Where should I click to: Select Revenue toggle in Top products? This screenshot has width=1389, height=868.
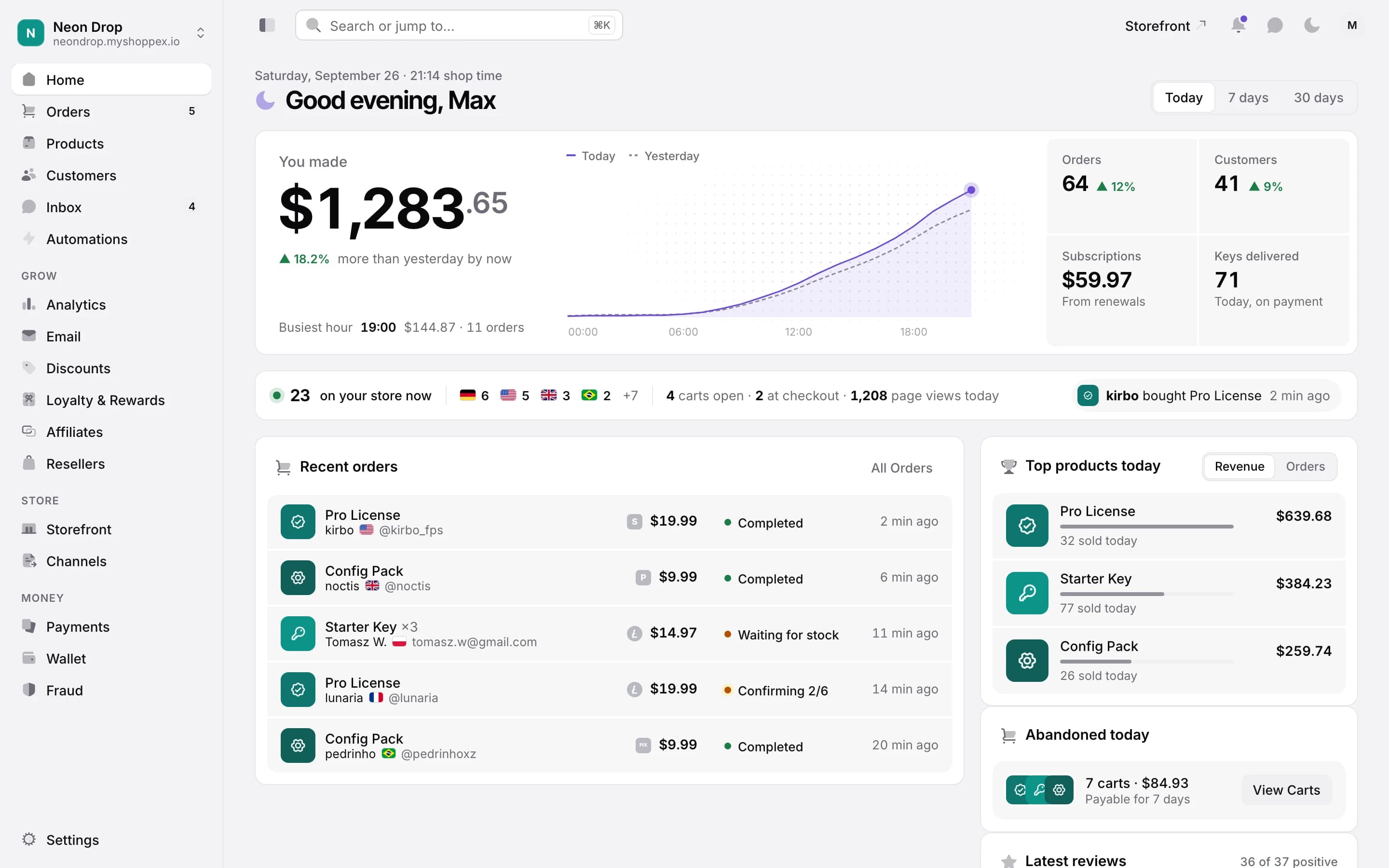(1239, 466)
